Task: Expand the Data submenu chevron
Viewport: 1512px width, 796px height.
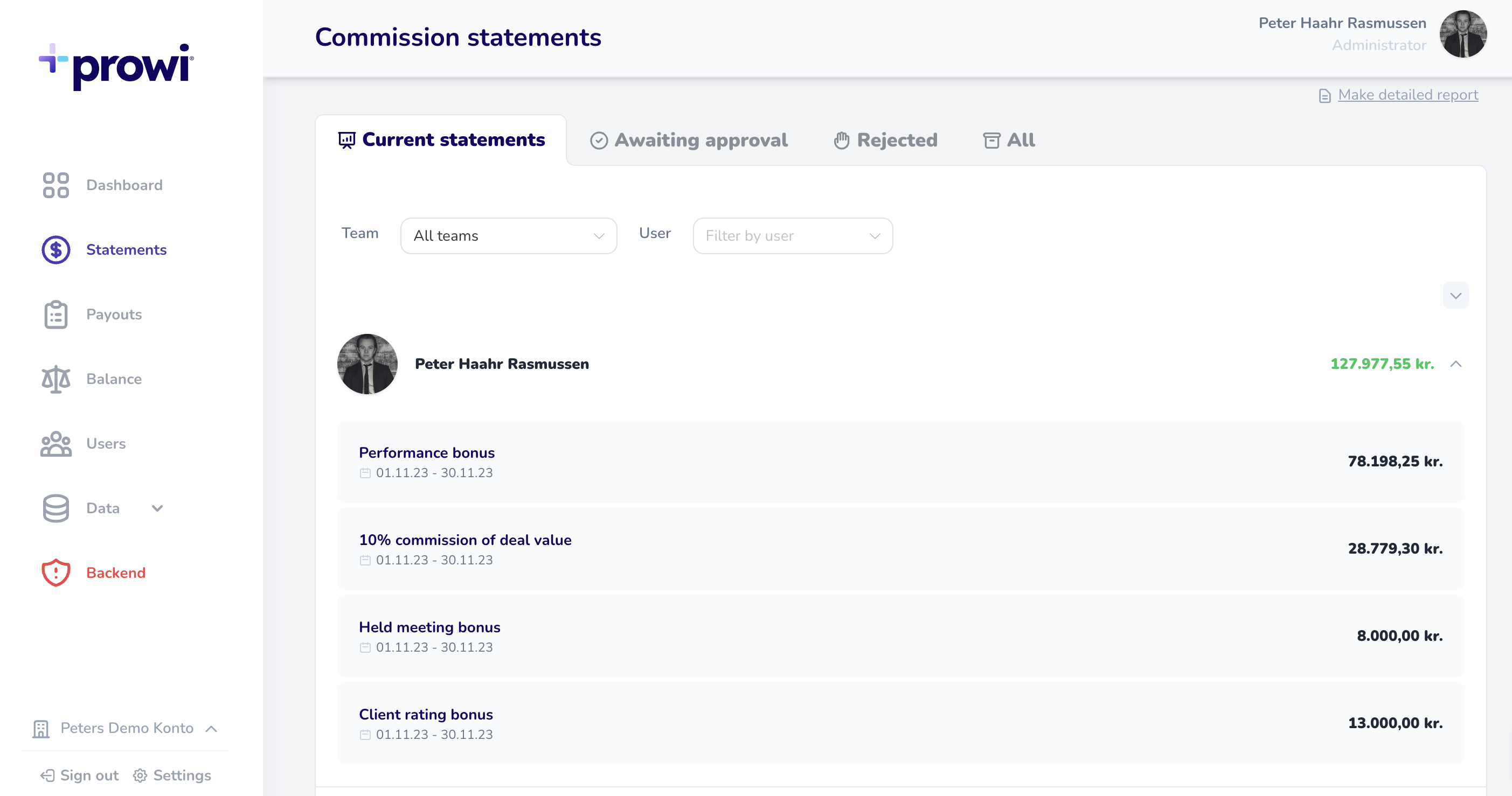Action: point(157,508)
